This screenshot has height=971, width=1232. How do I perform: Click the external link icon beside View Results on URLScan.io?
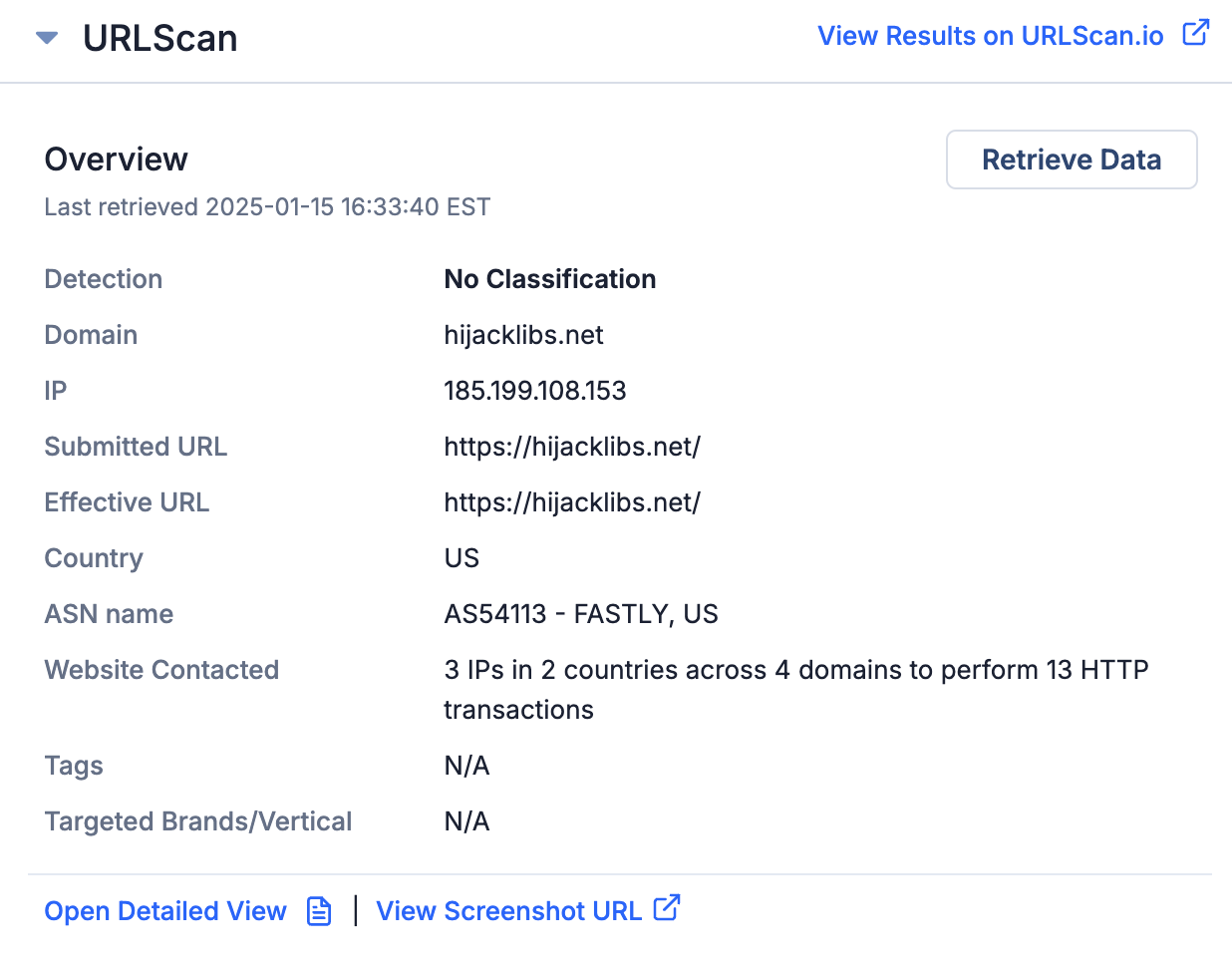(1195, 33)
